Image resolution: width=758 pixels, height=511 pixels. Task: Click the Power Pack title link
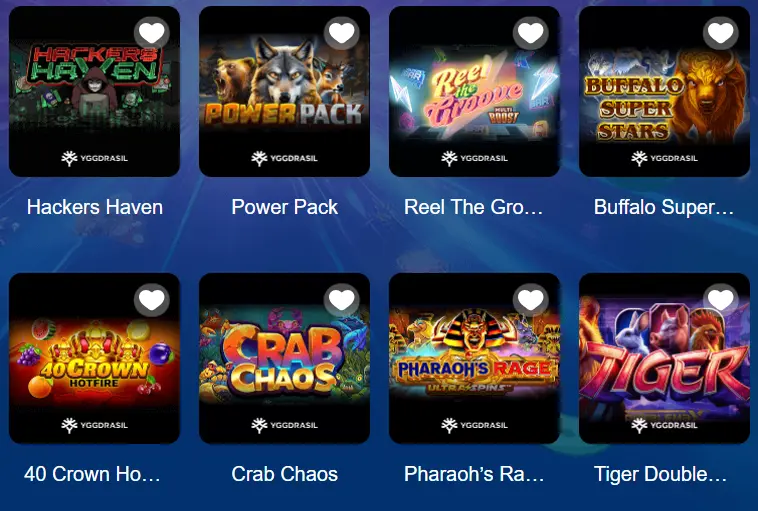[284, 207]
